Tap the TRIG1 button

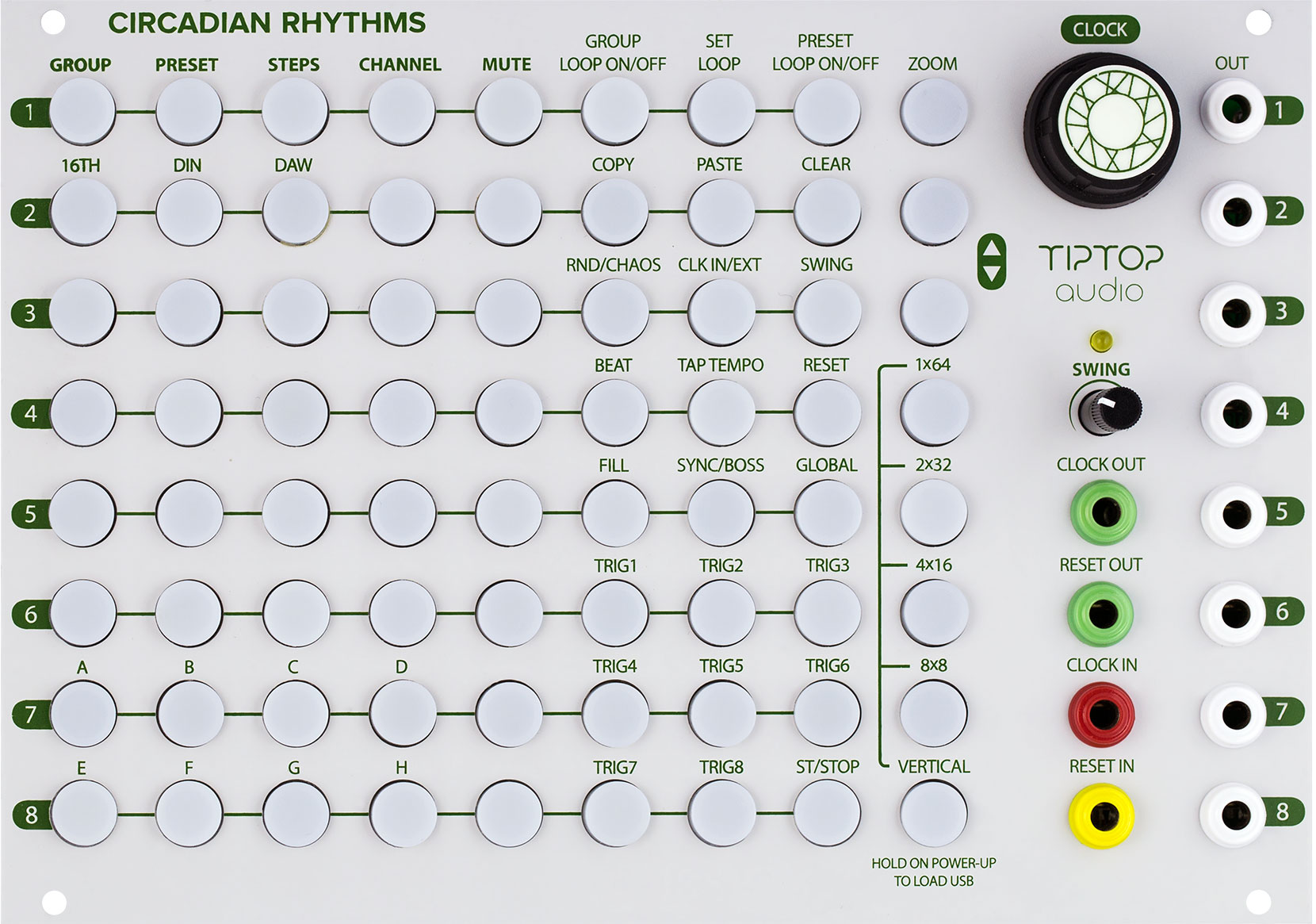[614, 613]
